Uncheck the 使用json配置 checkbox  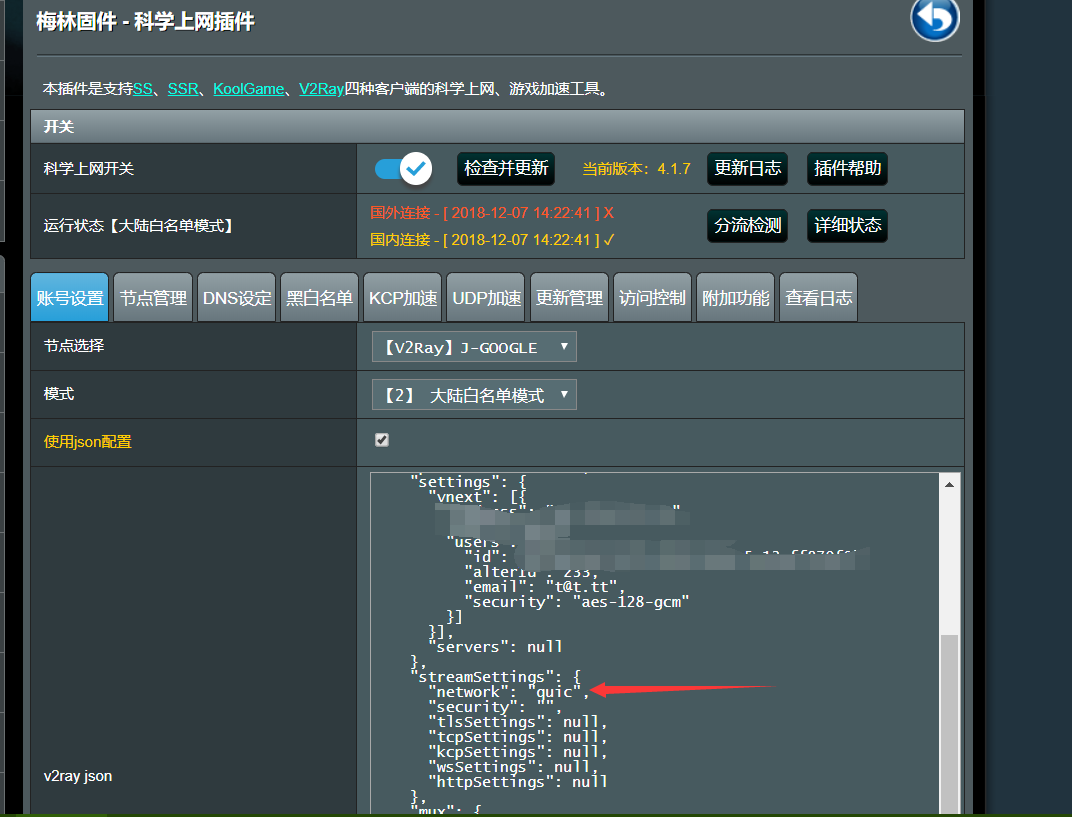(382, 440)
